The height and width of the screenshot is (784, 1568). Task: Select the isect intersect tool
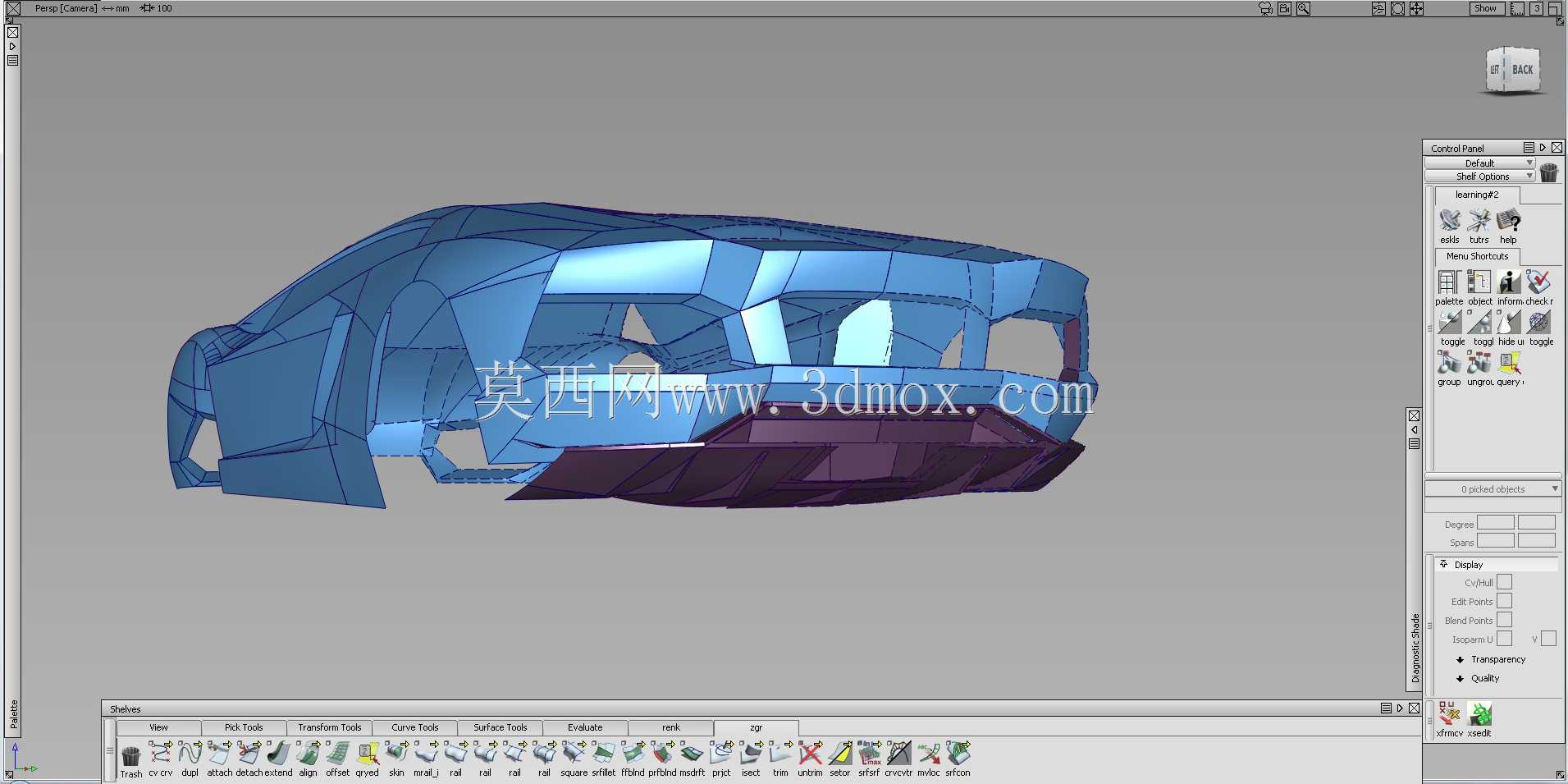tap(752, 753)
